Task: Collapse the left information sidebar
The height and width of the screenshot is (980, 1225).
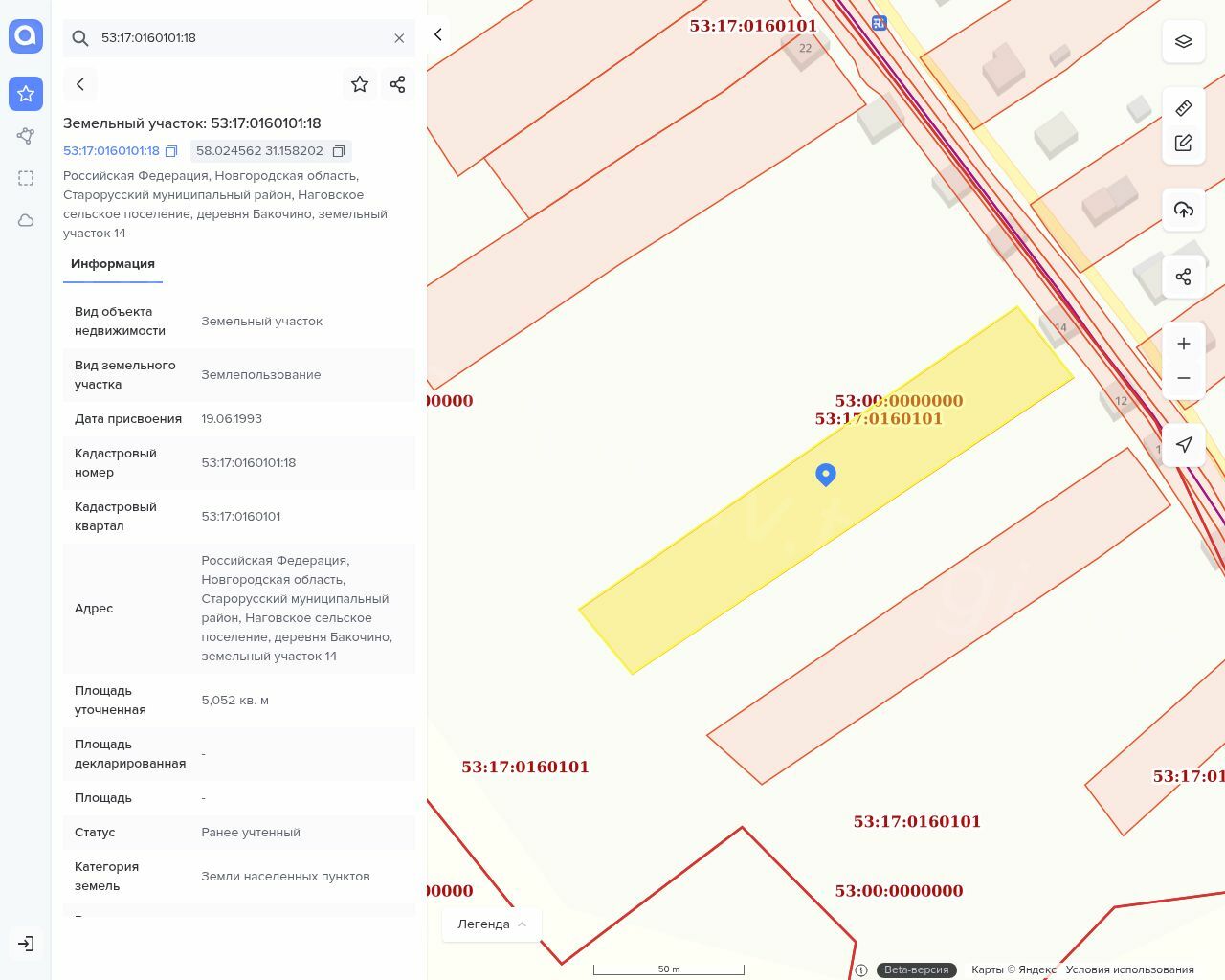Action: pyautogui.click(x=438, y=34)
